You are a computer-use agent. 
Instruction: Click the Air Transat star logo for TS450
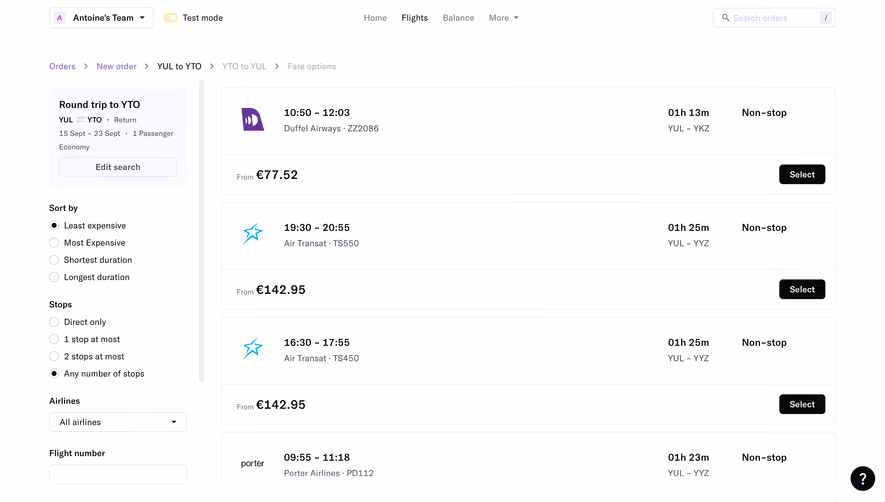coord(252,348)
